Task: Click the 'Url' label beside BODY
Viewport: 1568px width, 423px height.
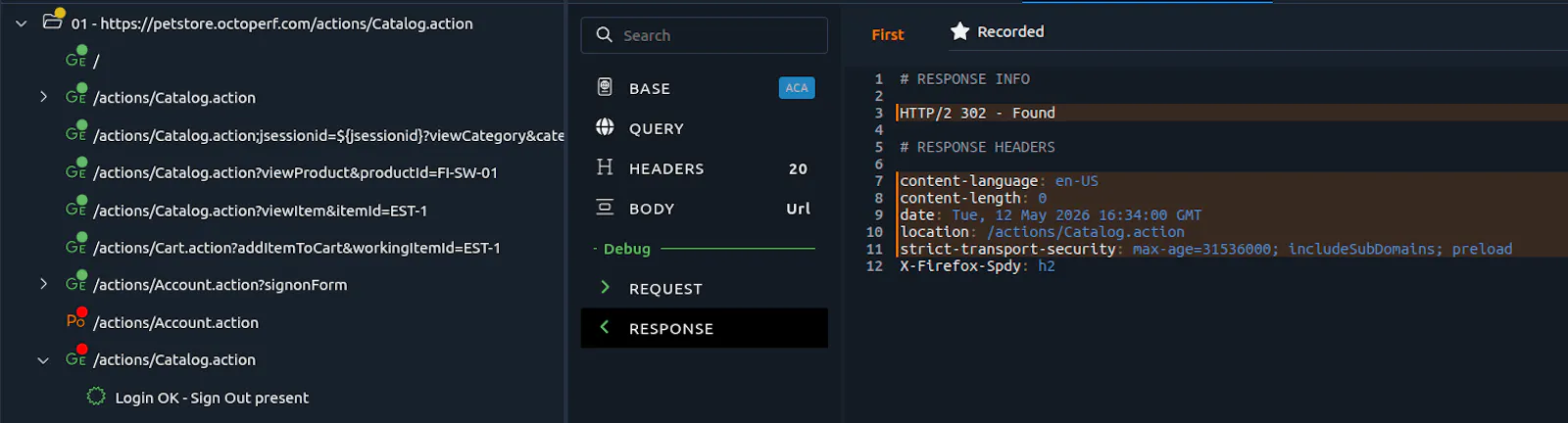Action: (798, 209)
